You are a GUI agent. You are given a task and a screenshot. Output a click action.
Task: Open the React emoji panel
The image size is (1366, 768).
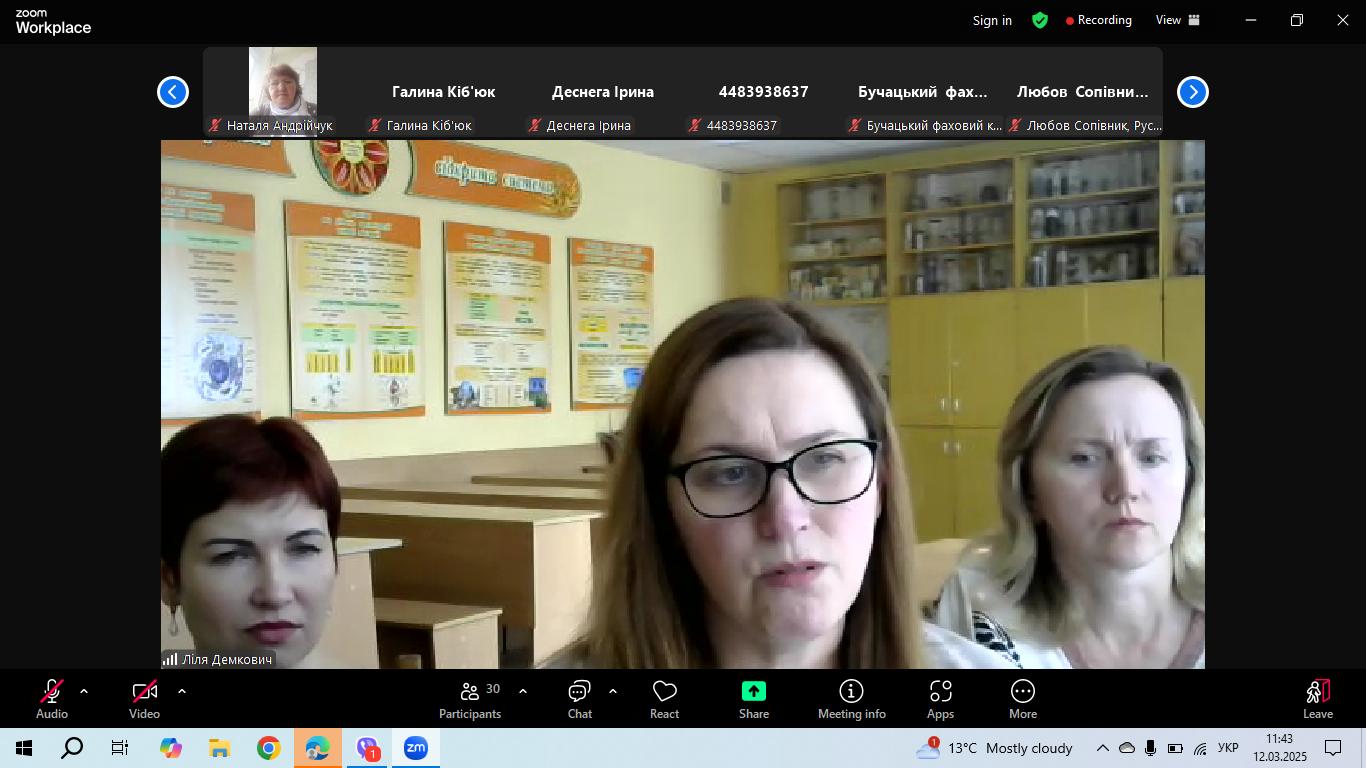(x=664, y=700)
